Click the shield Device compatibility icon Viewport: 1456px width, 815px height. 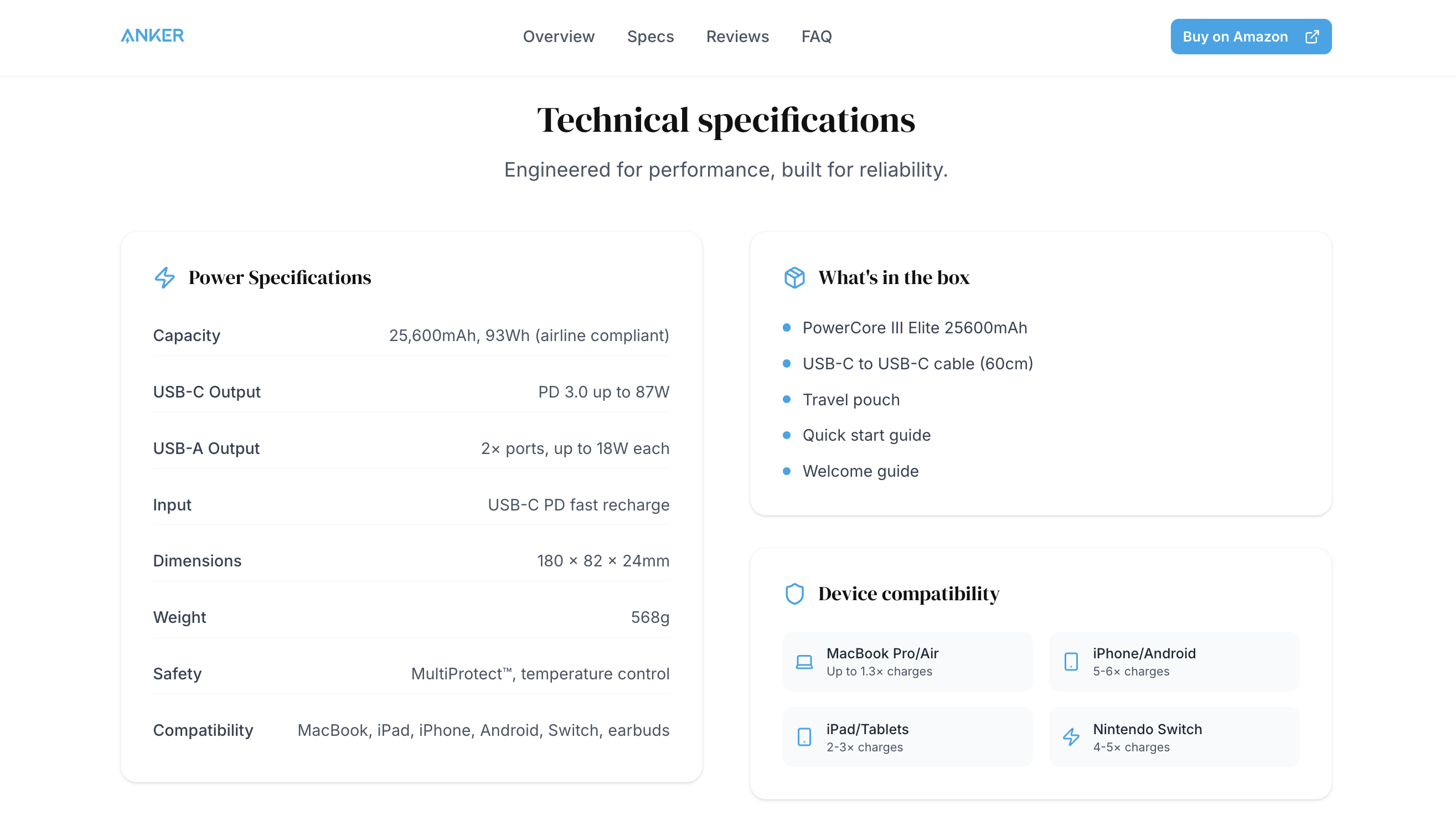pos(794,594)
